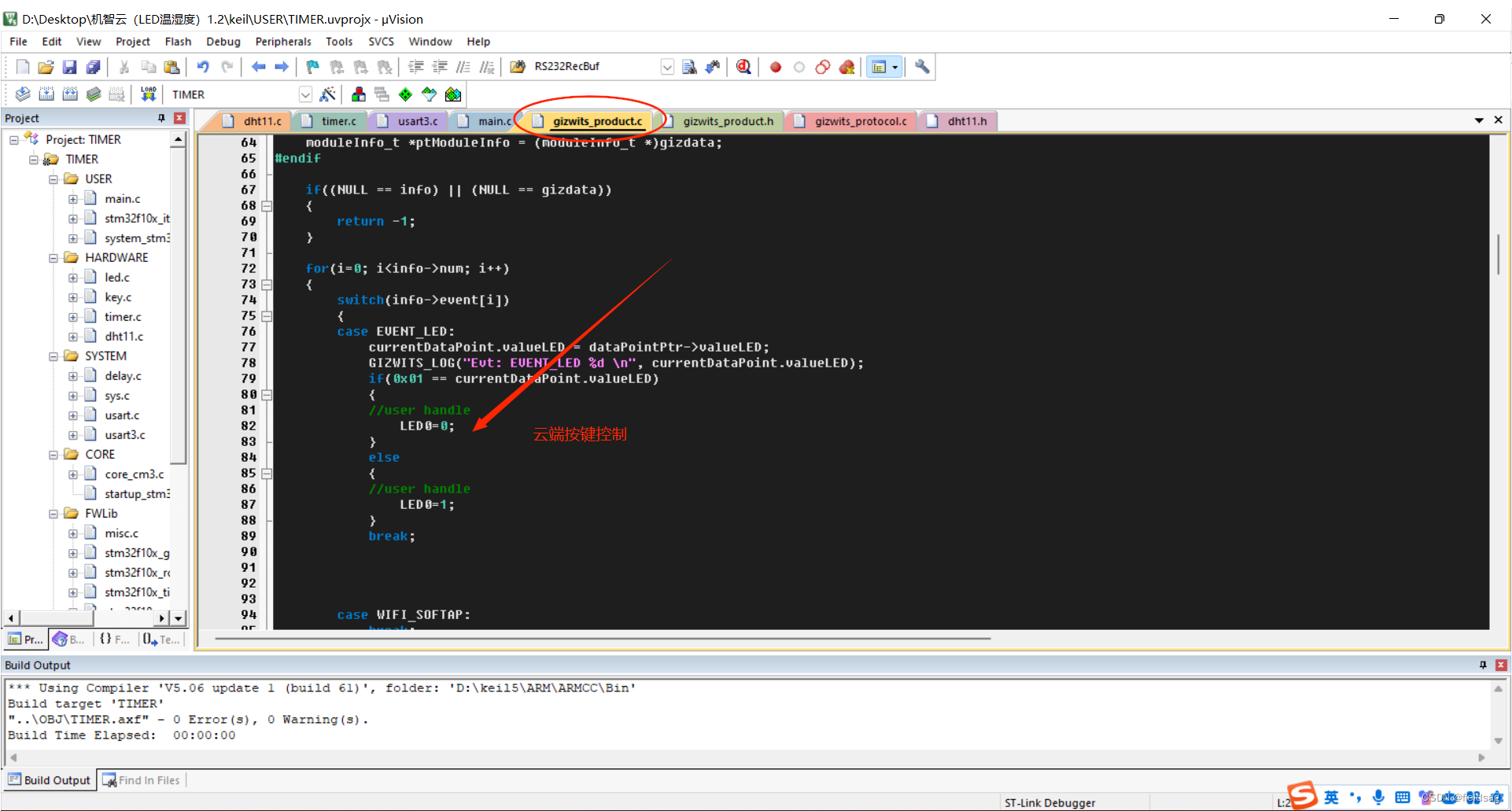Close the Project panel
This screenshot has width=1512, height=811.
(179, 118)
